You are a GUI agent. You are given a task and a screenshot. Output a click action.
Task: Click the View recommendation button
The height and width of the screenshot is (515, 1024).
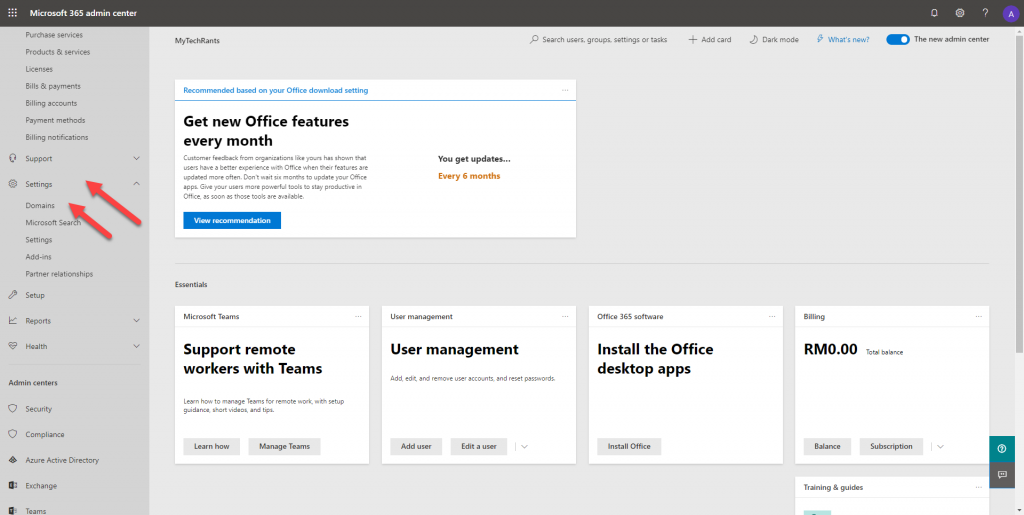coord(232,221)
